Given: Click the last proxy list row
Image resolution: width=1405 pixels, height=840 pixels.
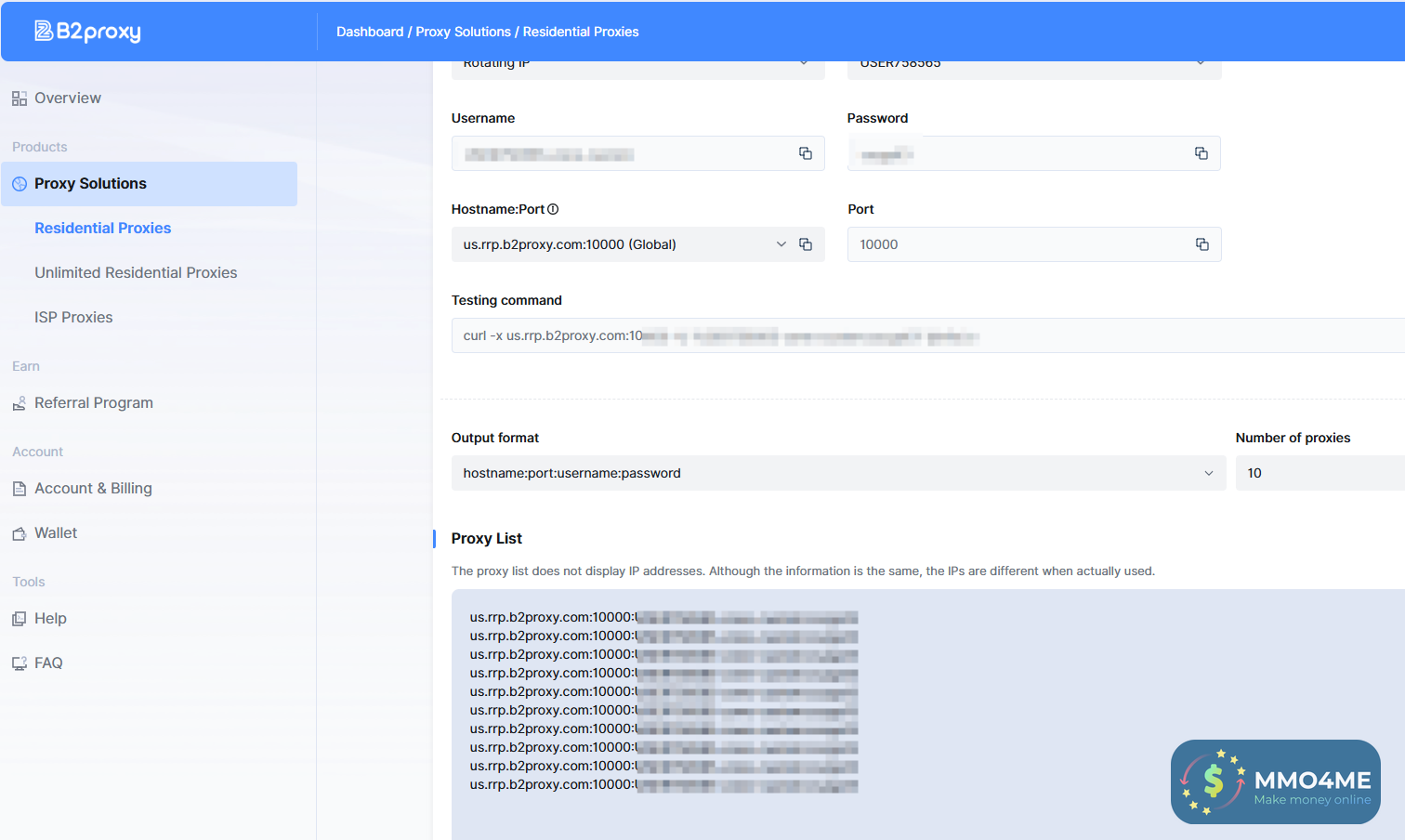Looking at the screenshot, I should pos(663,784).
